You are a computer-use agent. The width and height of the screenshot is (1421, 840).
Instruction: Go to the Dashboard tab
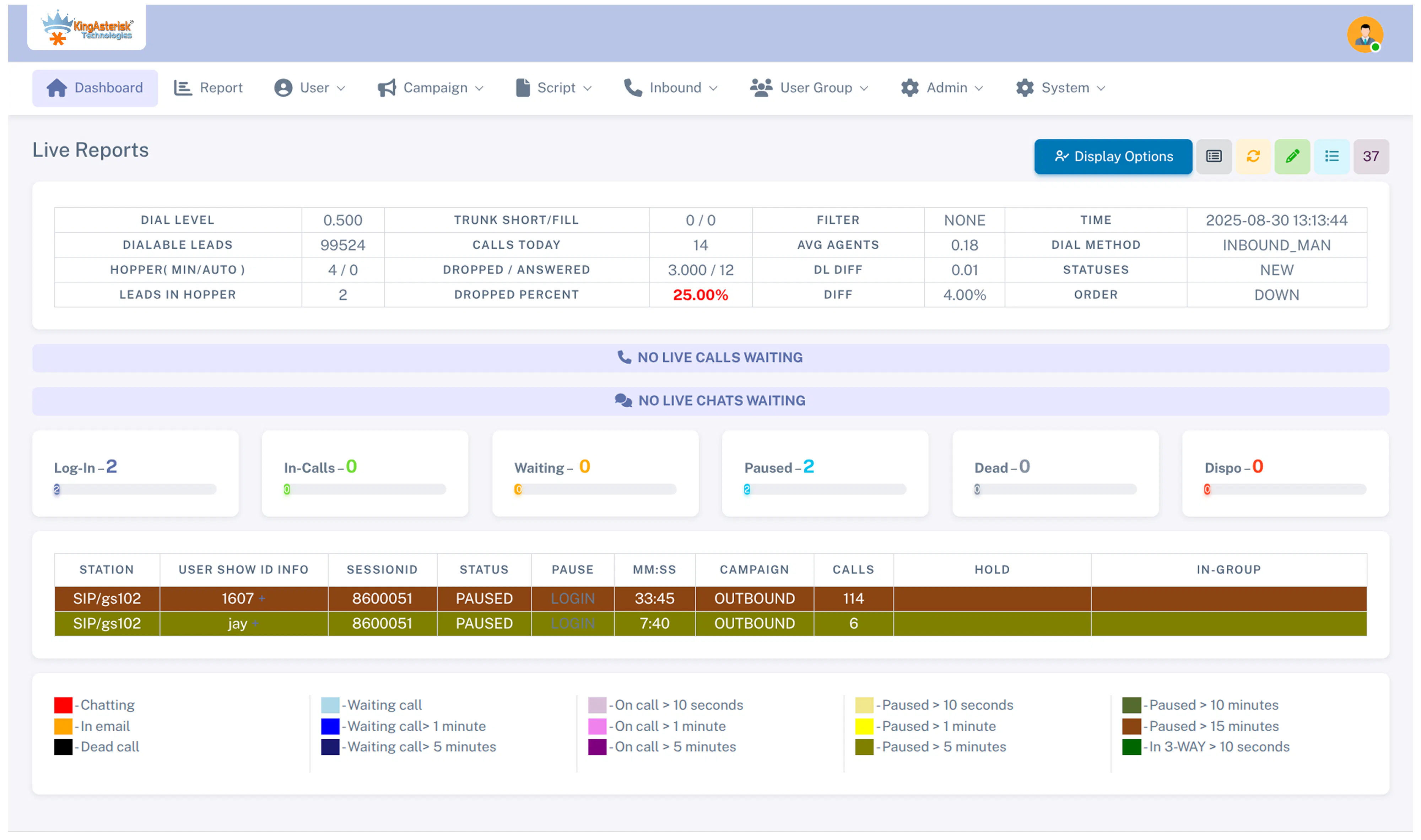point(94,88)
